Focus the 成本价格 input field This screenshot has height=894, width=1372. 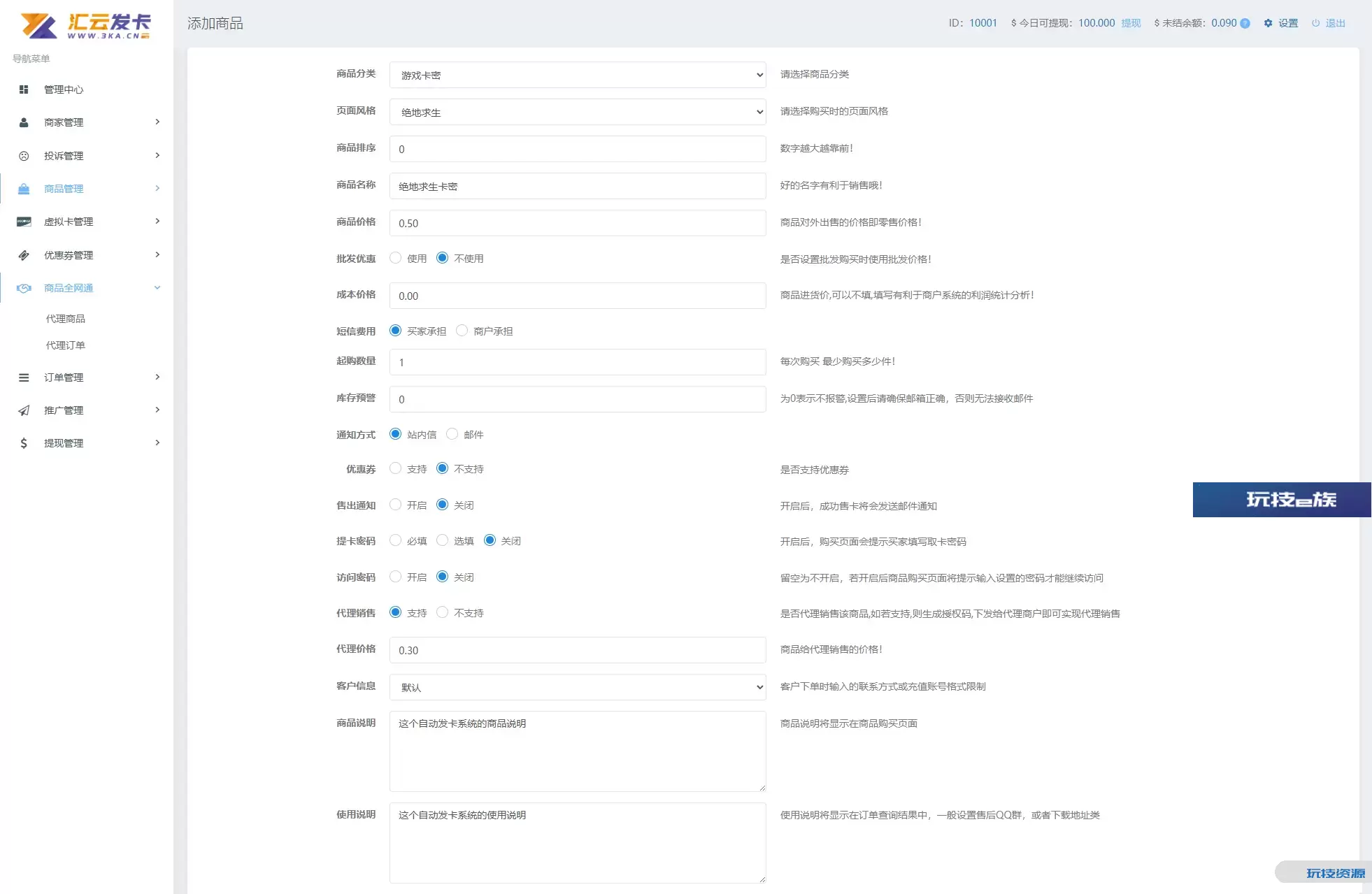click(578, 296)
